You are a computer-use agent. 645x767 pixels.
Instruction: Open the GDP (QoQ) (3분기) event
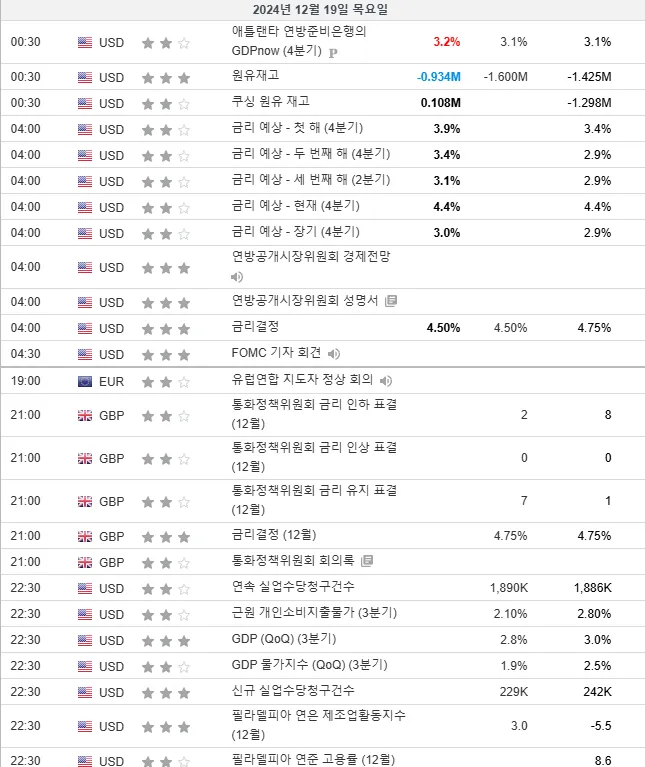tap(284, 639)
